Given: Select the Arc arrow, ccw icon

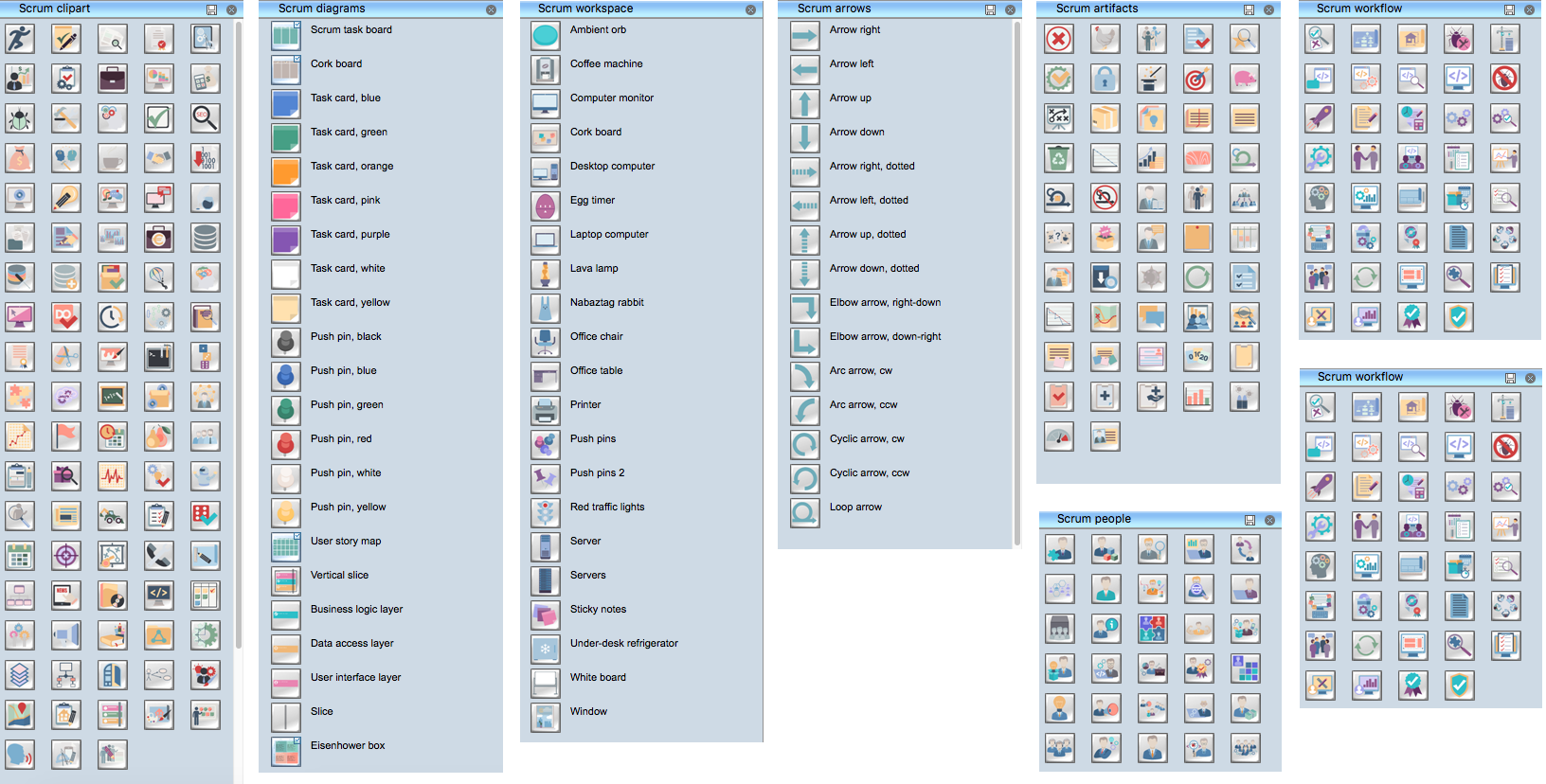Looking at the screenshot, I should point(805,411).
